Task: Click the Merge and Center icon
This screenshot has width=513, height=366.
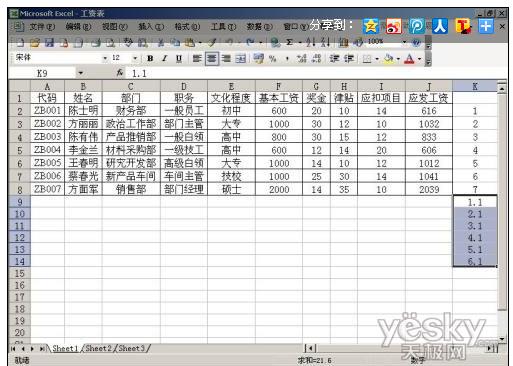Action: tap(240, 59)
